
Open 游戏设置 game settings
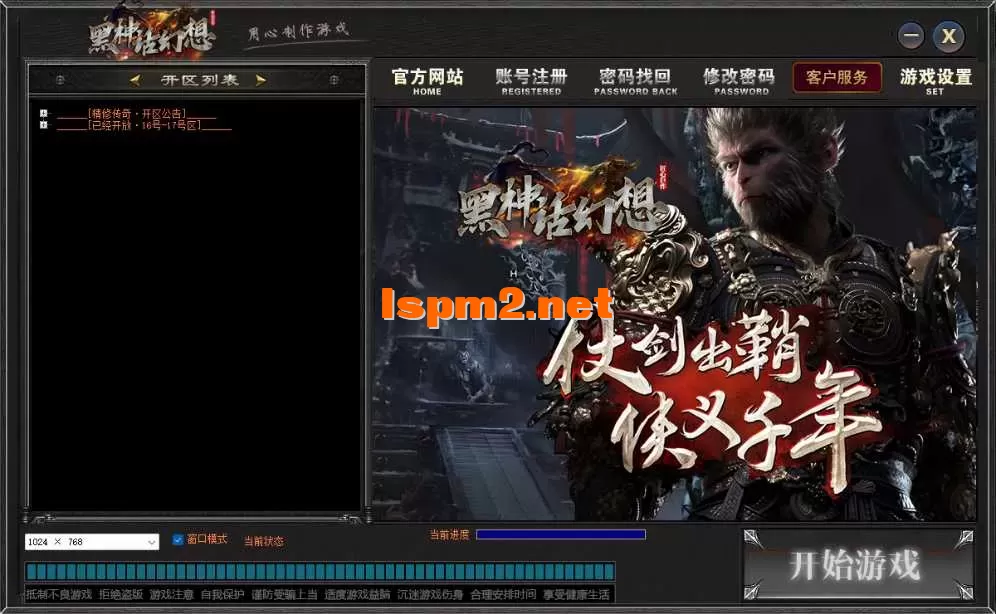pos(936,81)
